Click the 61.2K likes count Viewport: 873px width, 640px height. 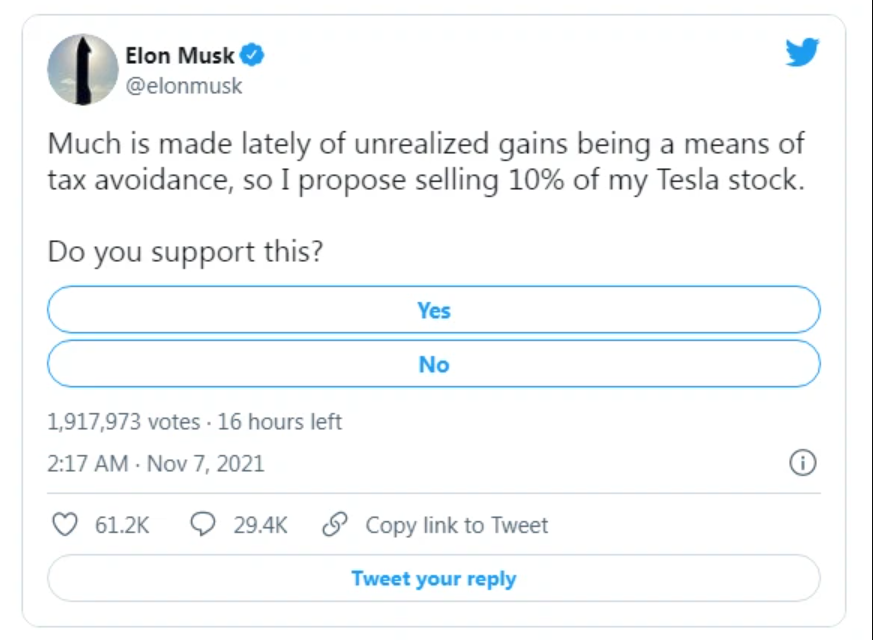122,525
